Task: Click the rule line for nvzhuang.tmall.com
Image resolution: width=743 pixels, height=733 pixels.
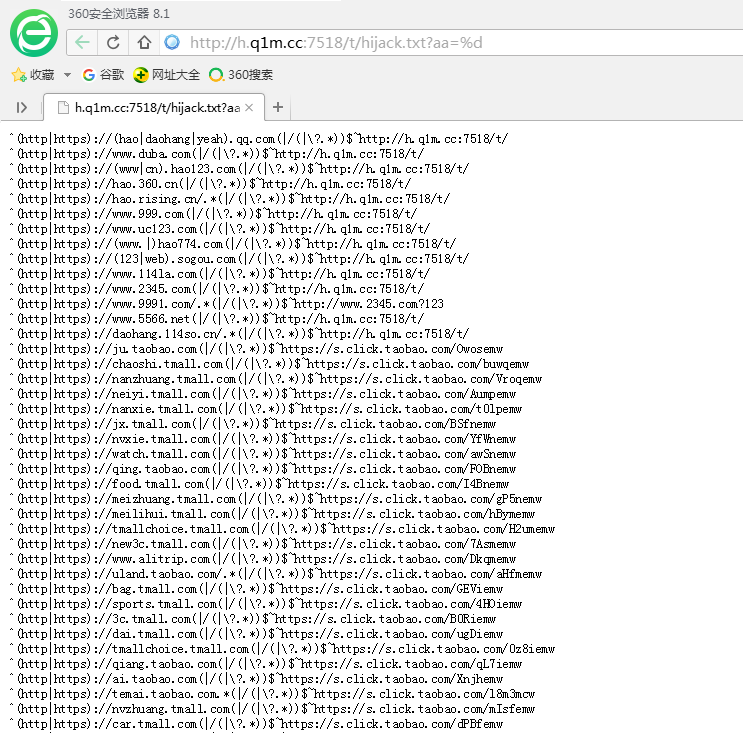Action: [272, 709]
